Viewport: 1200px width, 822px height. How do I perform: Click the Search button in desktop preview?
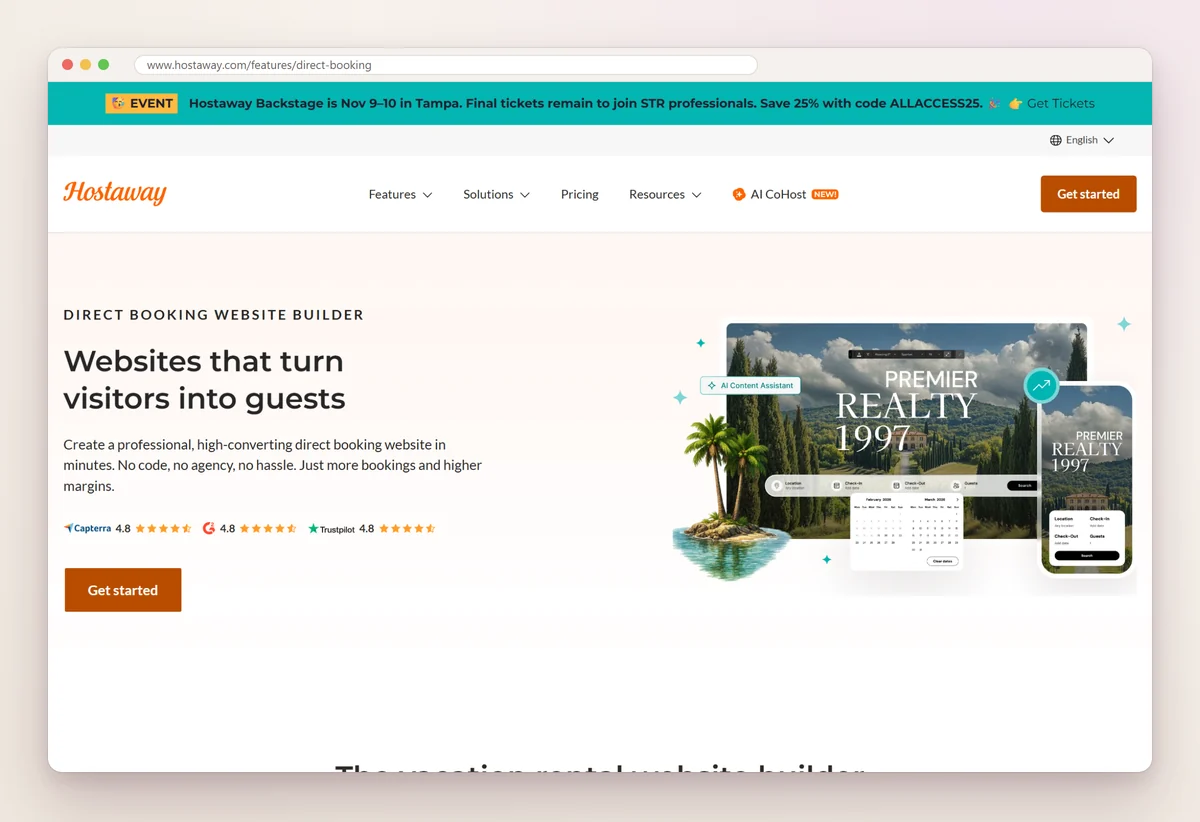point(1022,485)
